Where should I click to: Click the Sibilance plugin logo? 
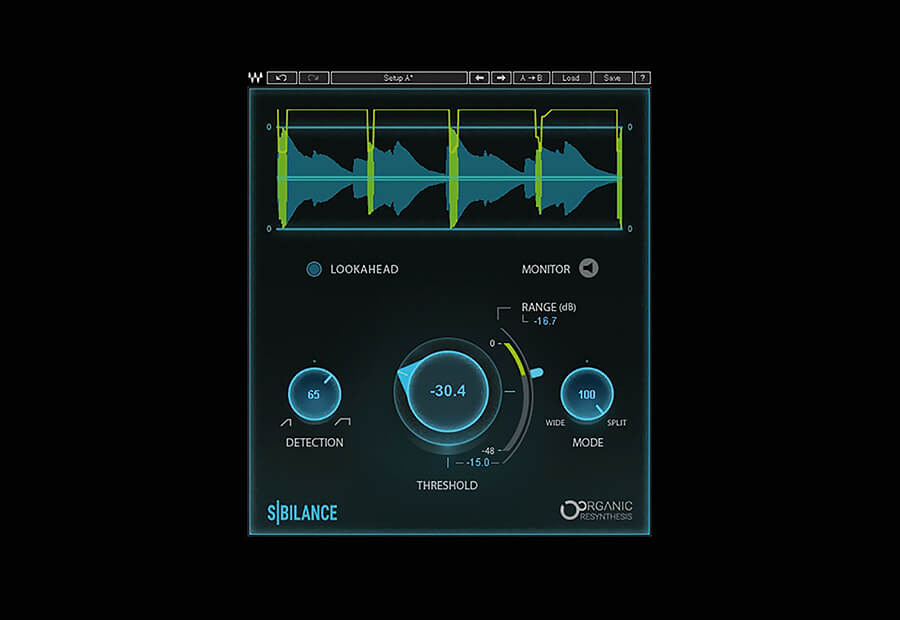point(302,513)
